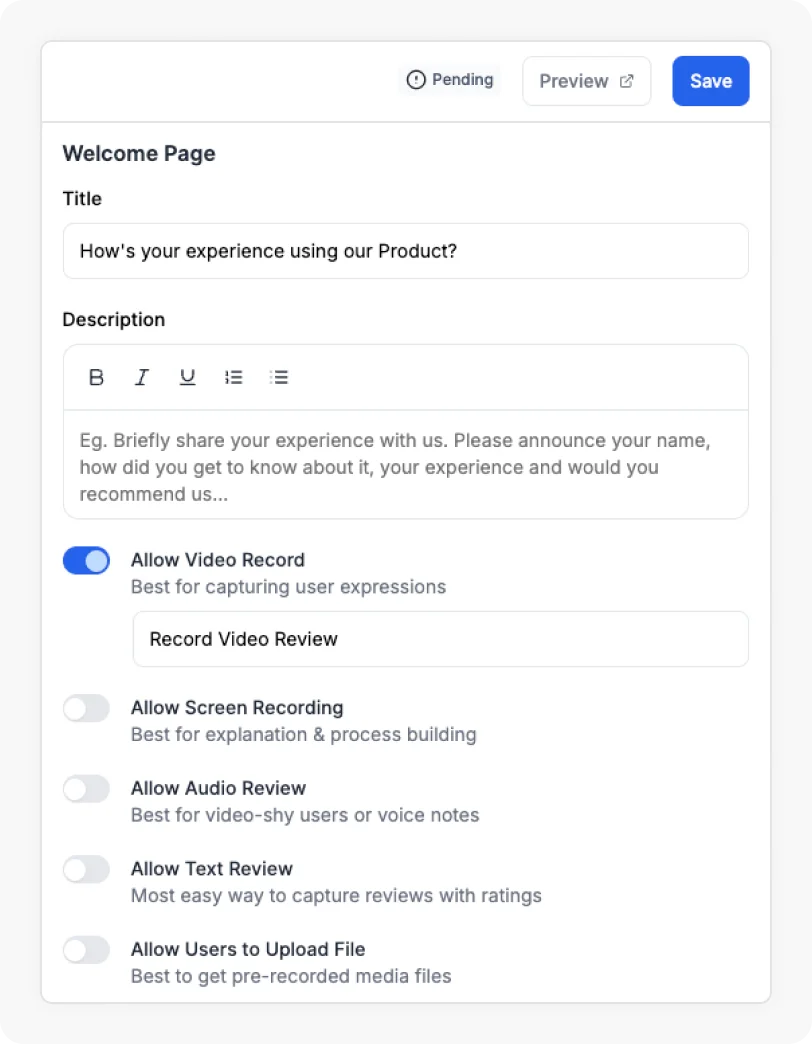The height and width of the screenshot is (1044, 812).
Task: Apply bold formatting in description editor
Action: click(96, 377)
